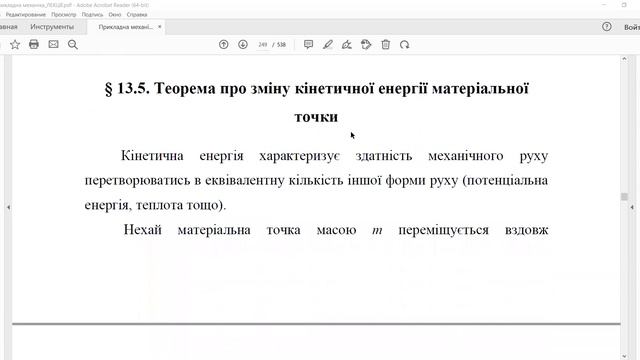
Task: Go to previous page with up arrow
Action: [224, 44]
